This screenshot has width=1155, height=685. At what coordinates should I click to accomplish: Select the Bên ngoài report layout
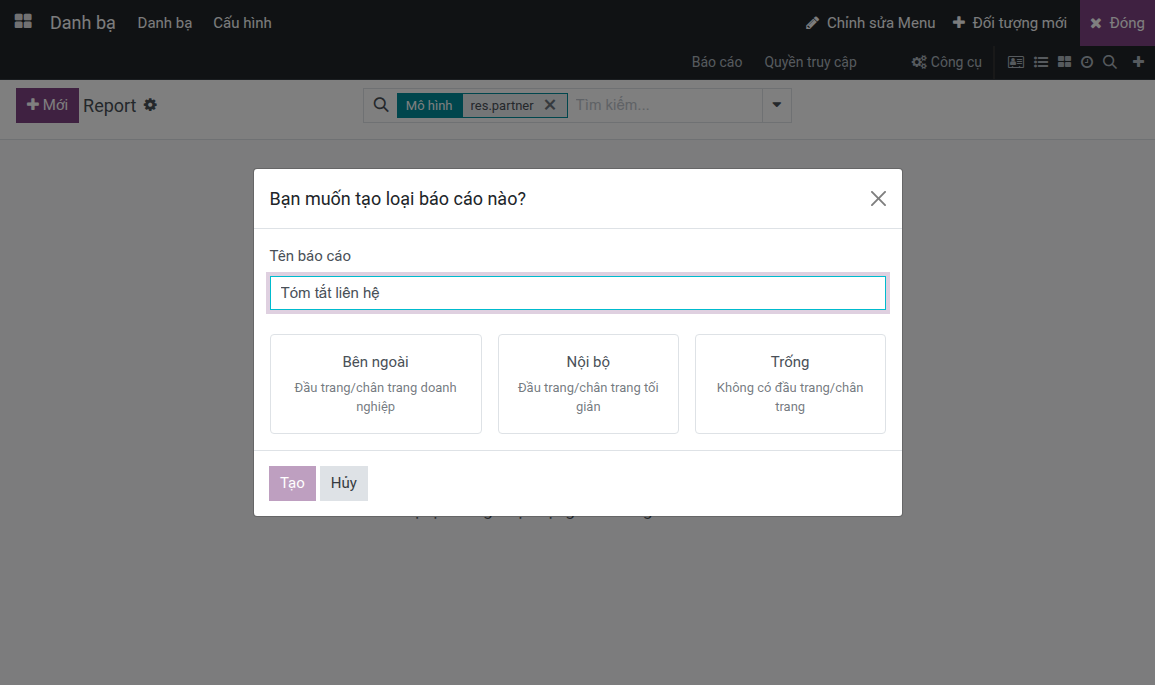pos(376,384)
